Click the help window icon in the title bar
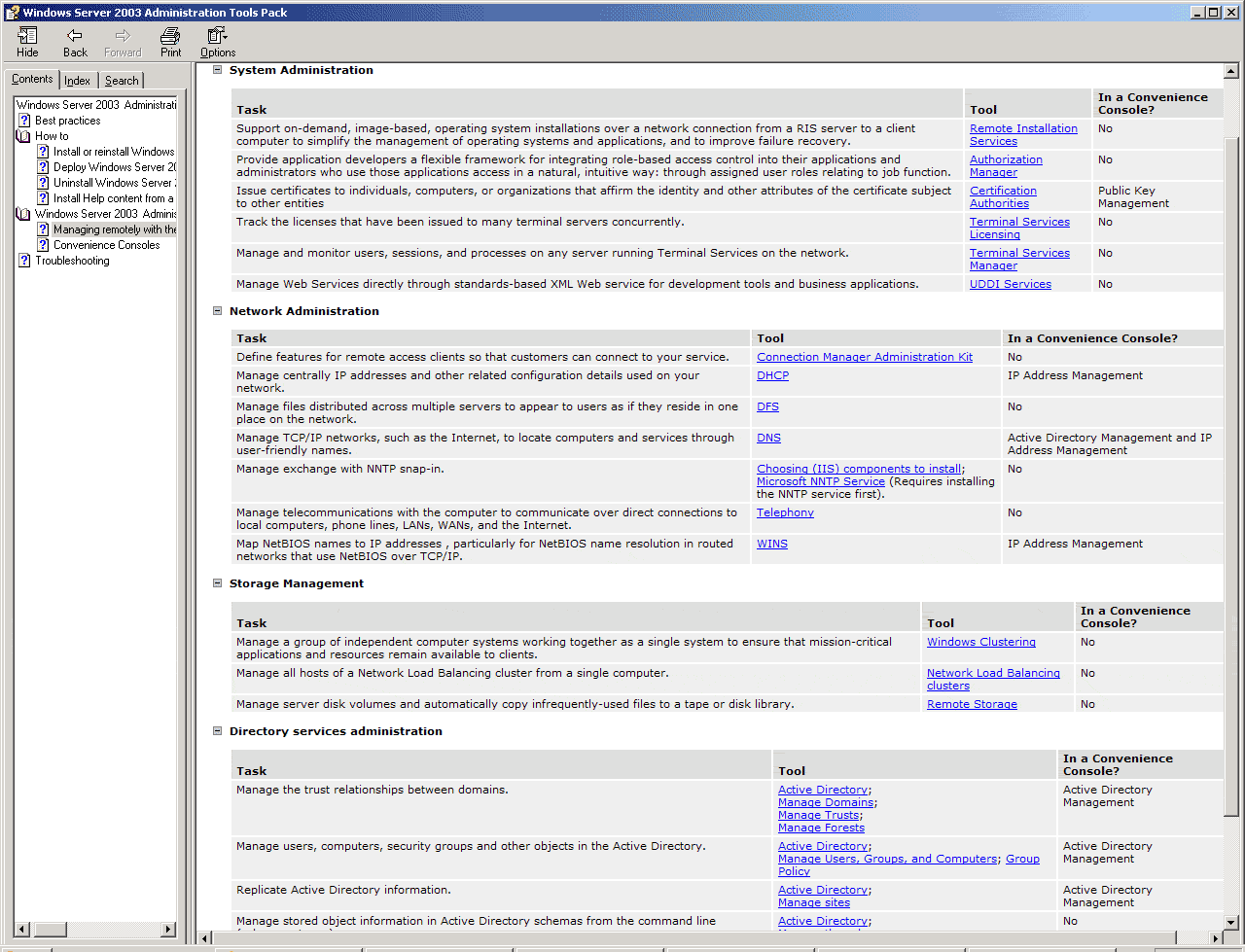The height and width of the screenshot is (952, 1245). [12, 13]
